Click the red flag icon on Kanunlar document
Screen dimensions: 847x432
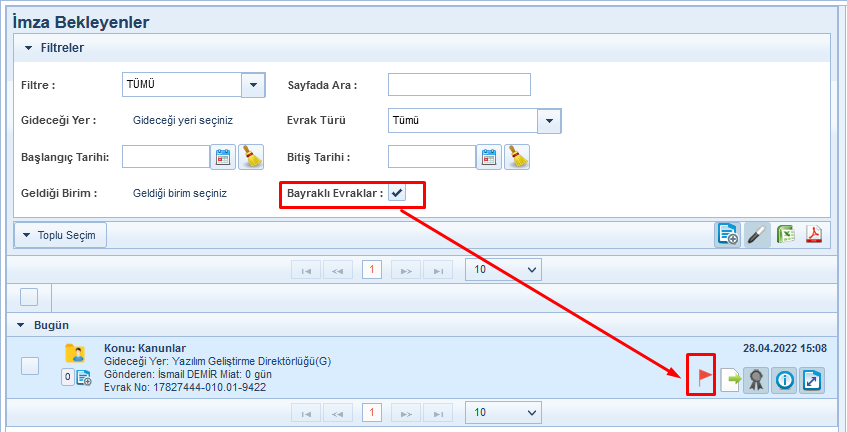[x=702, y=379]
